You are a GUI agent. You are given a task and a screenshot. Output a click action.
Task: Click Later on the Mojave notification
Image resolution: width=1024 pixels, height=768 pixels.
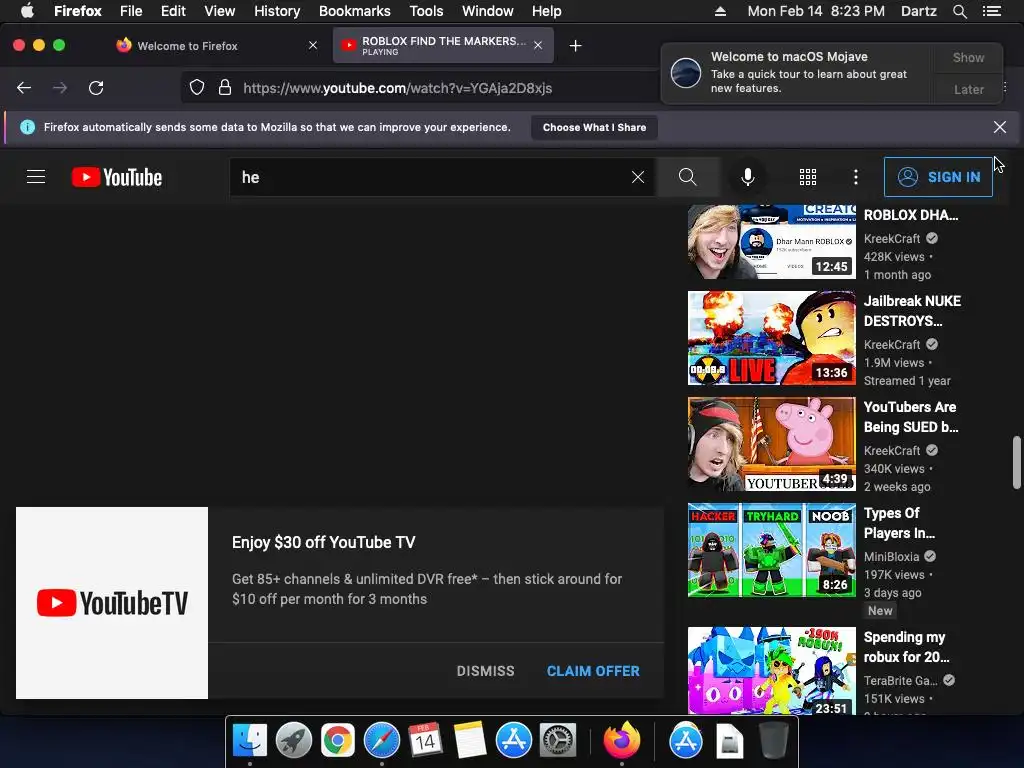point(968,89)
